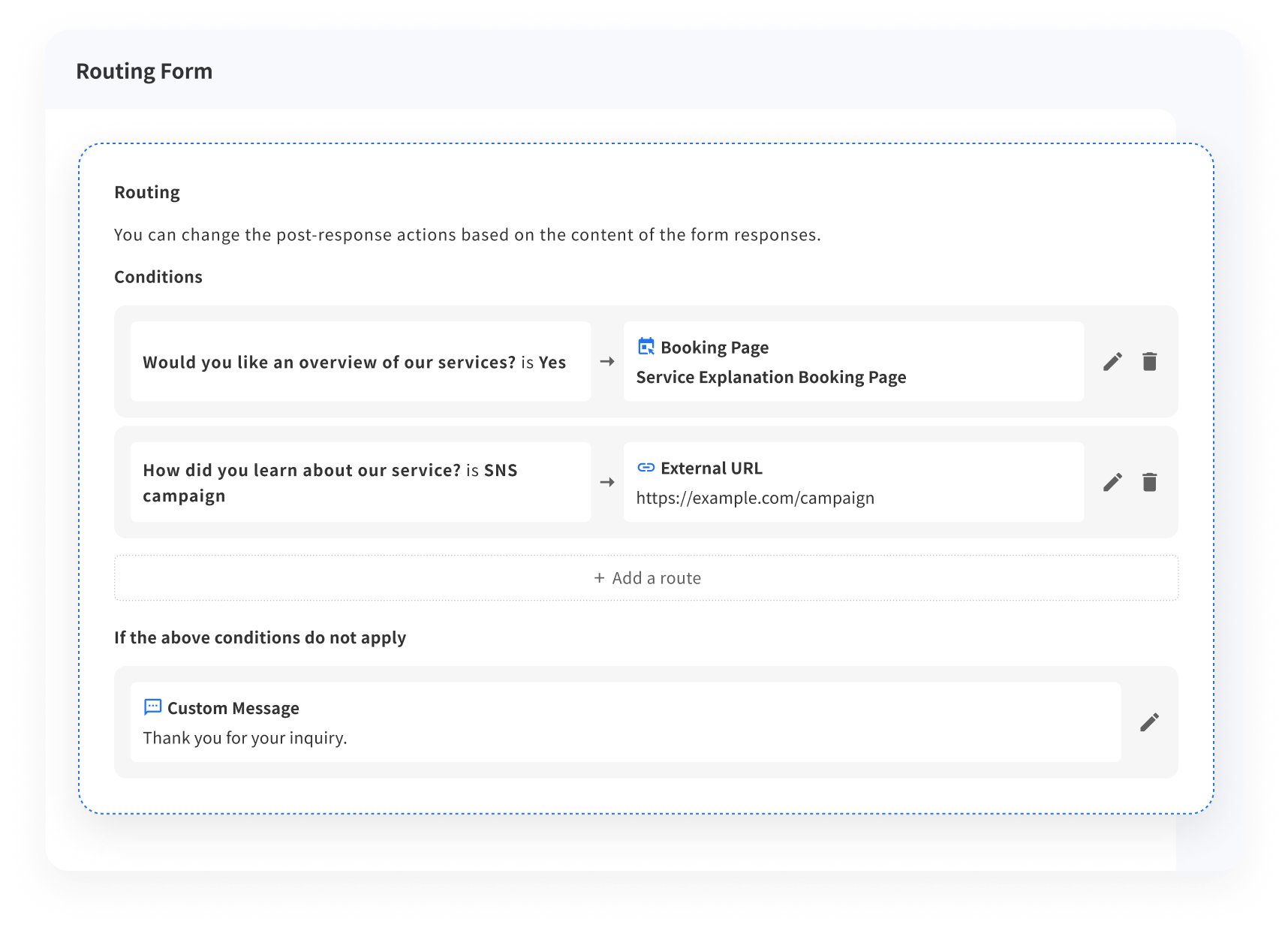Click the fallback conditions heading
1288x931 pixels.
tap(260, 637)
